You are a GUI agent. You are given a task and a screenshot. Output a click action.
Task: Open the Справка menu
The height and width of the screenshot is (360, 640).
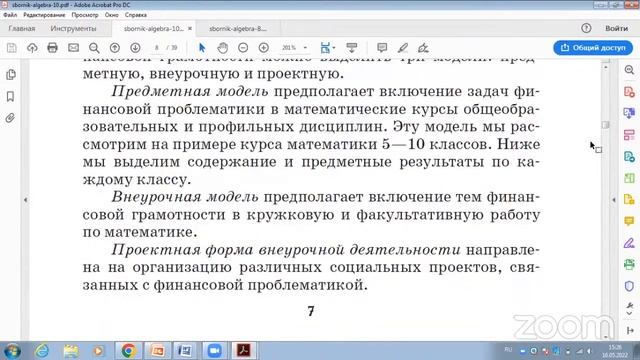click(136, 15)
